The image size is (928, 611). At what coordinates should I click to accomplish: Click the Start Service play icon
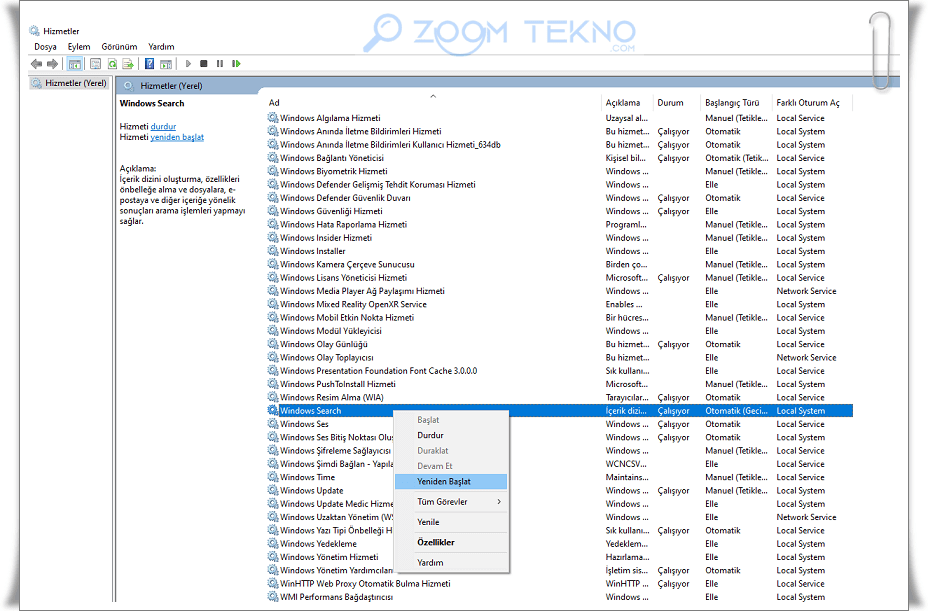coord(188,63)
